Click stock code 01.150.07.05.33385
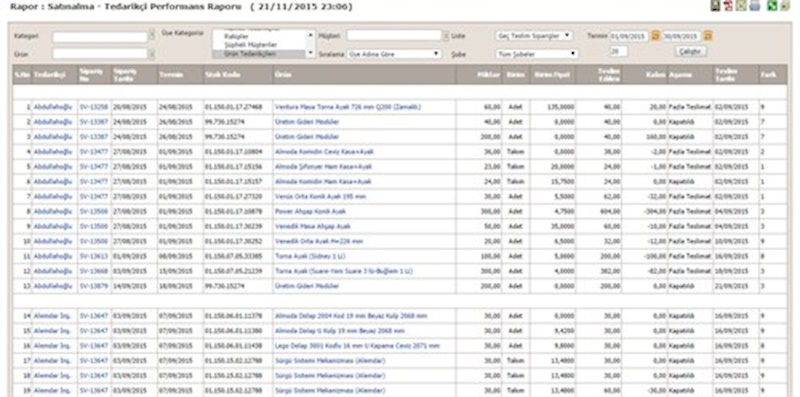The height and width of the screenshot is (397, 800). coord(234,256)
